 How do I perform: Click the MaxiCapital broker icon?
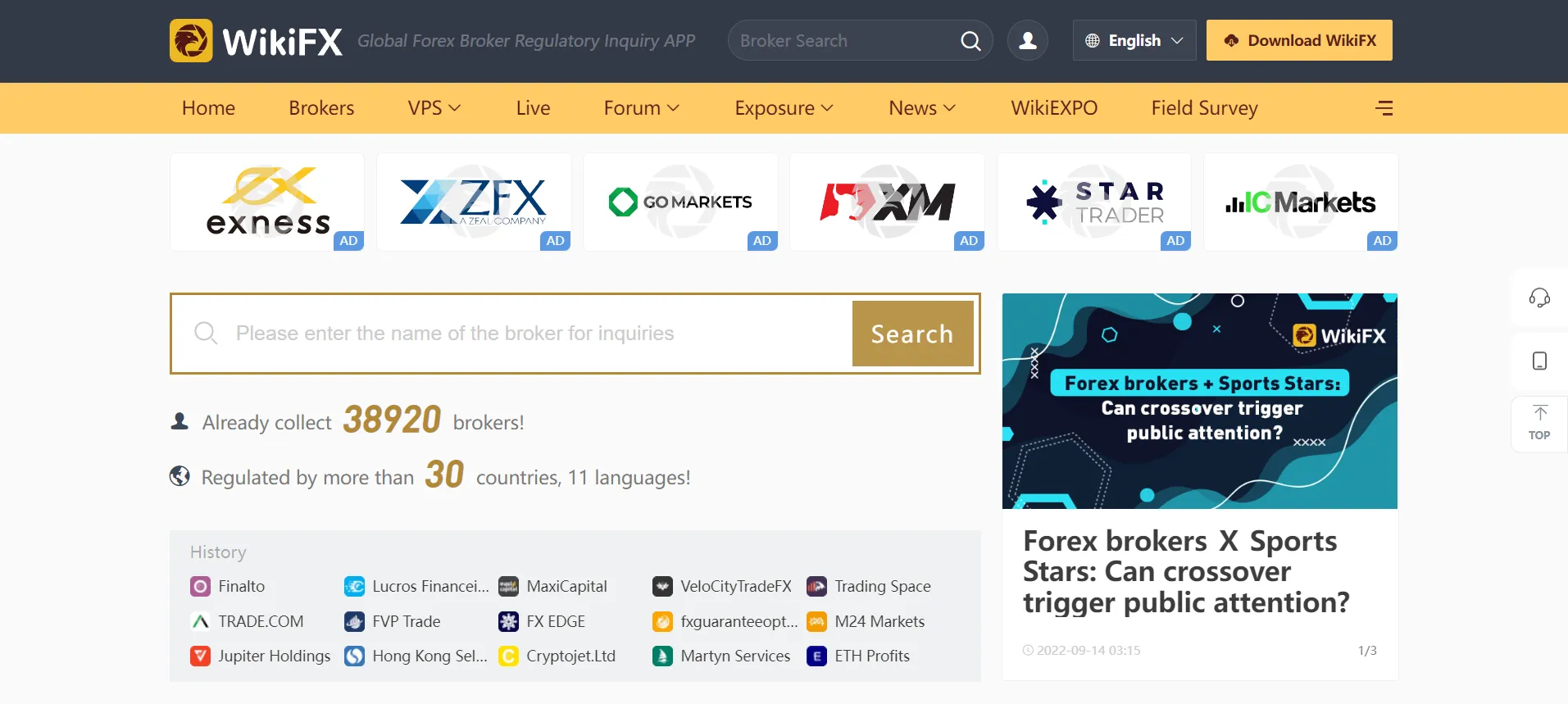point(508,587)
